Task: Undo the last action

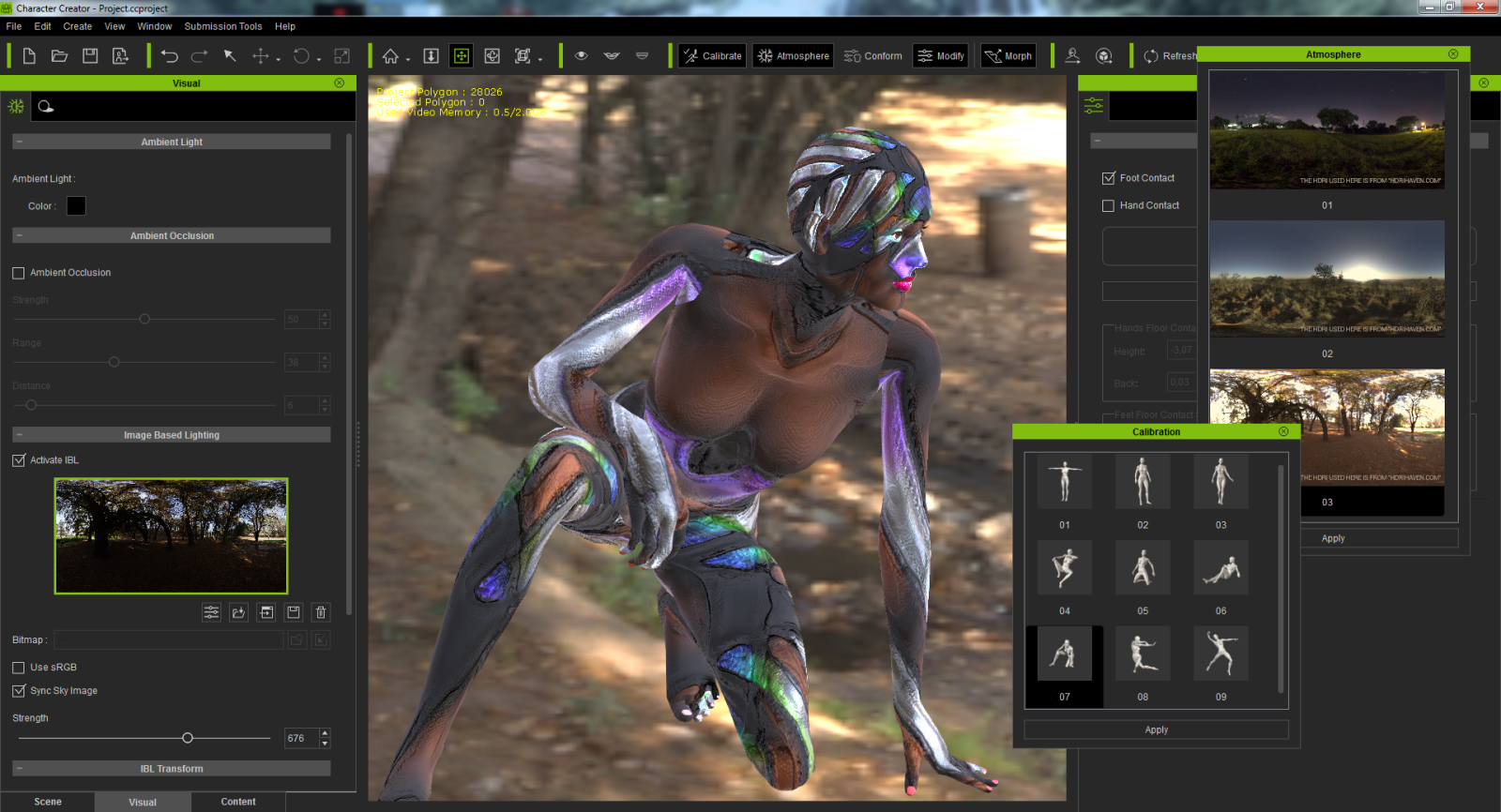Action: pyautogui.click(x=170, y=56)
